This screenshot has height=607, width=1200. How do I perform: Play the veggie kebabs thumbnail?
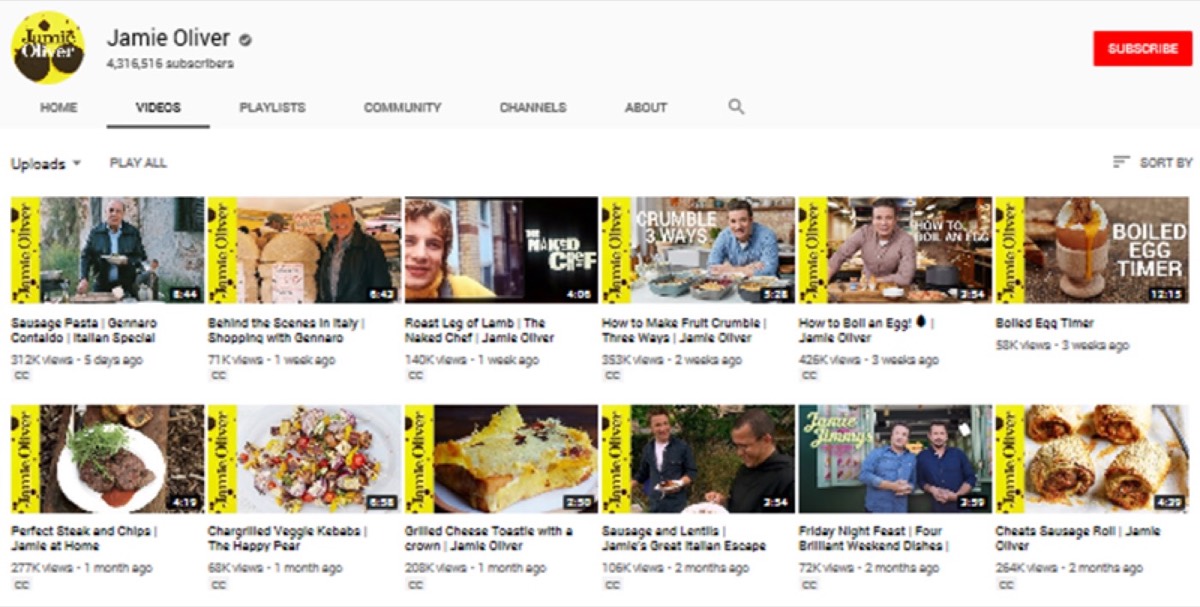304,458
